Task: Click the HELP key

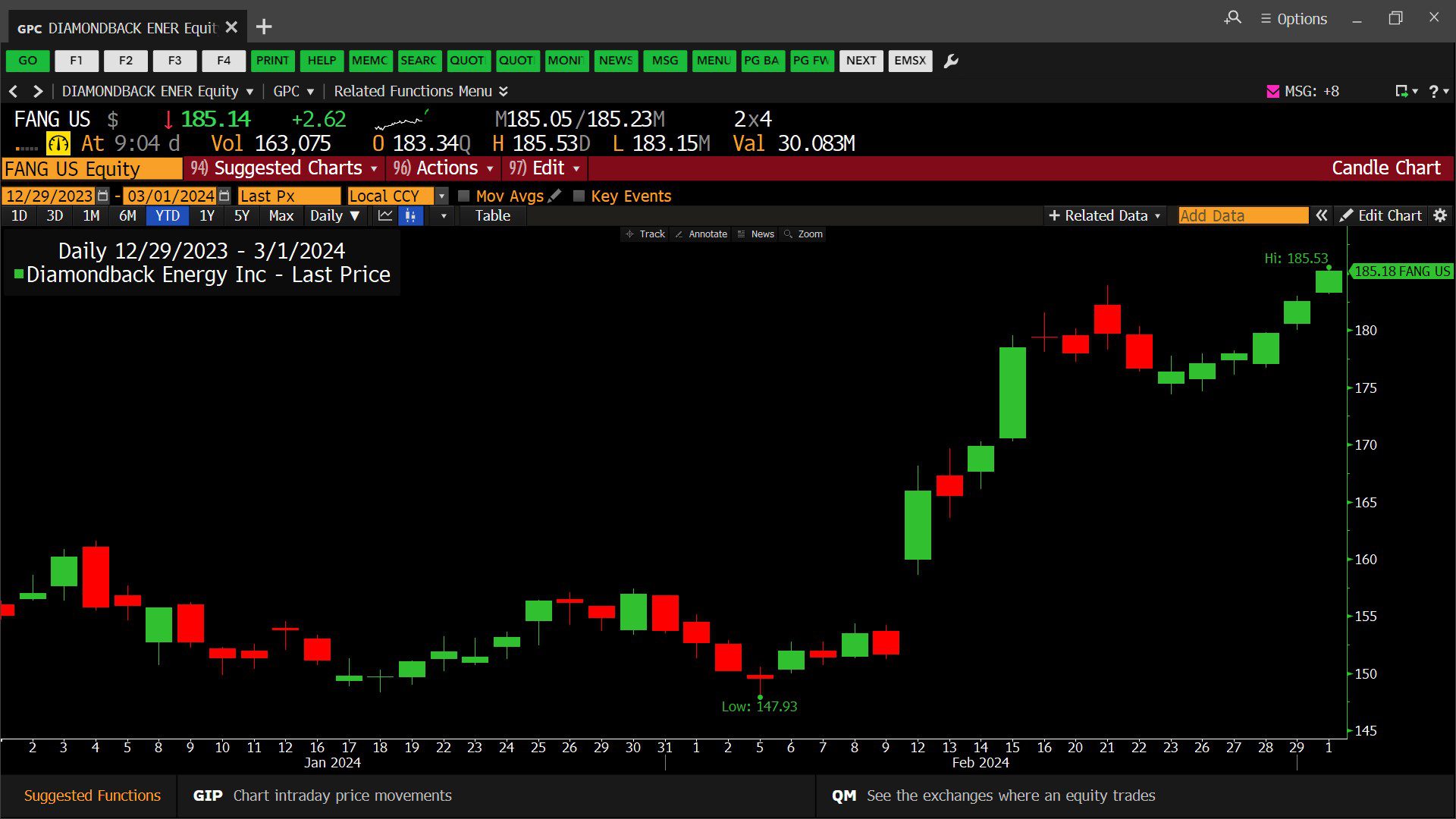Action: click(322, 61)
